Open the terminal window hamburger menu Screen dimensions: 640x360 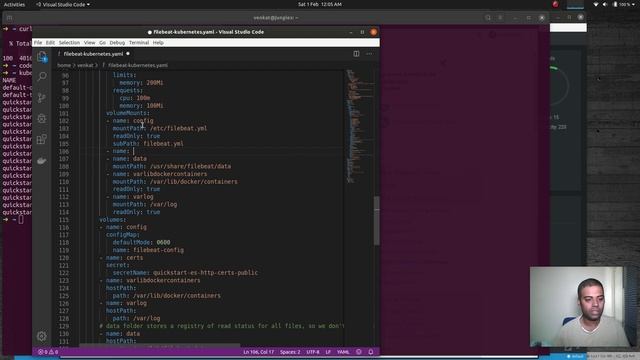click(x=500, y=18)
